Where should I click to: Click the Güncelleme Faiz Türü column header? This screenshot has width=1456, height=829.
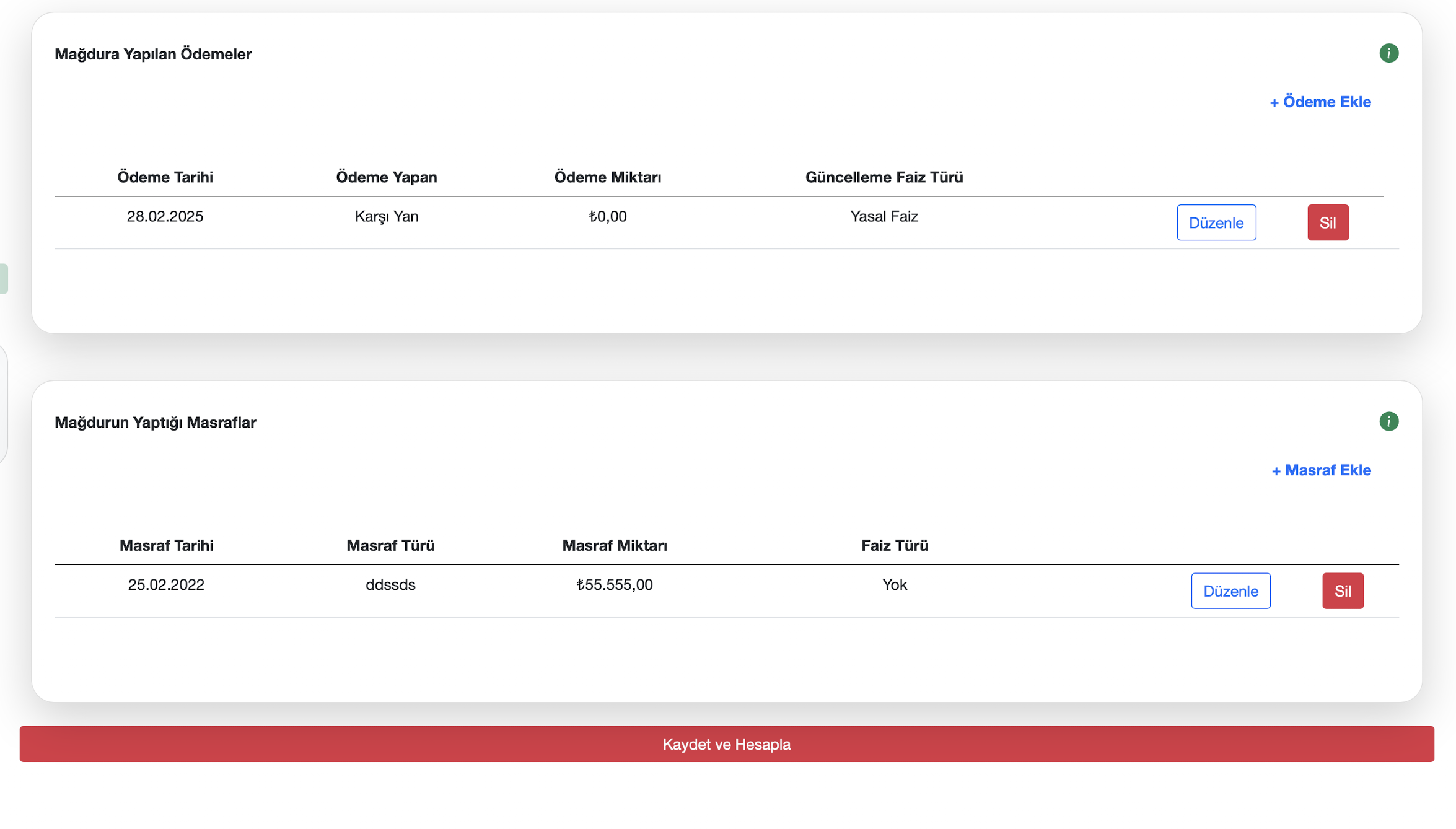(884, 177)
